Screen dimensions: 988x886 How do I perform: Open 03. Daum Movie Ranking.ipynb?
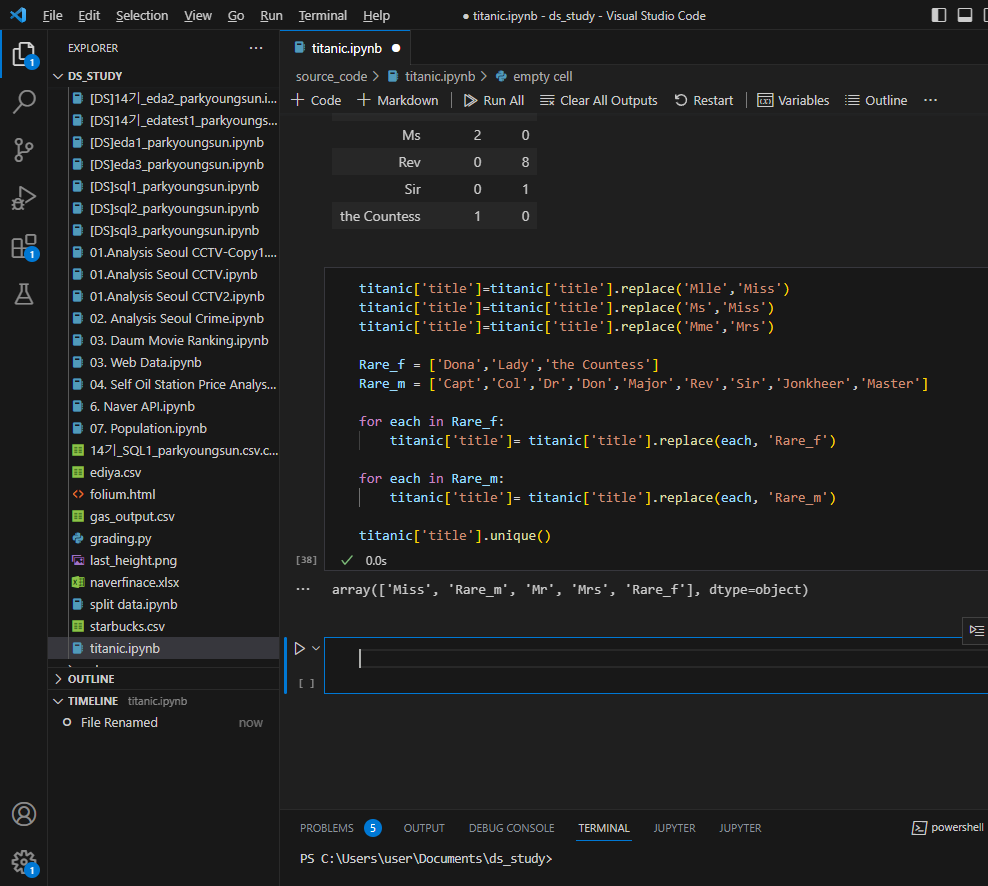pos(179,340)
